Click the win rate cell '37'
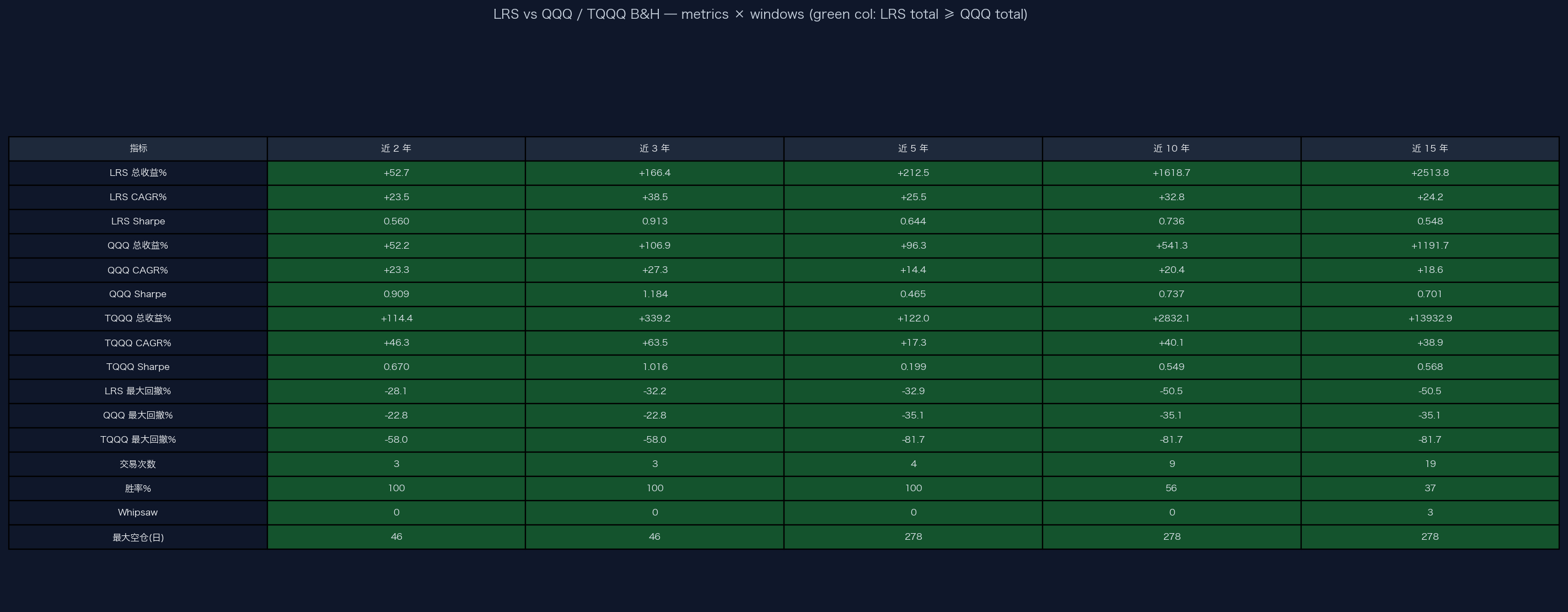Screen dimensions: 1568x612 click(1430, 488)
